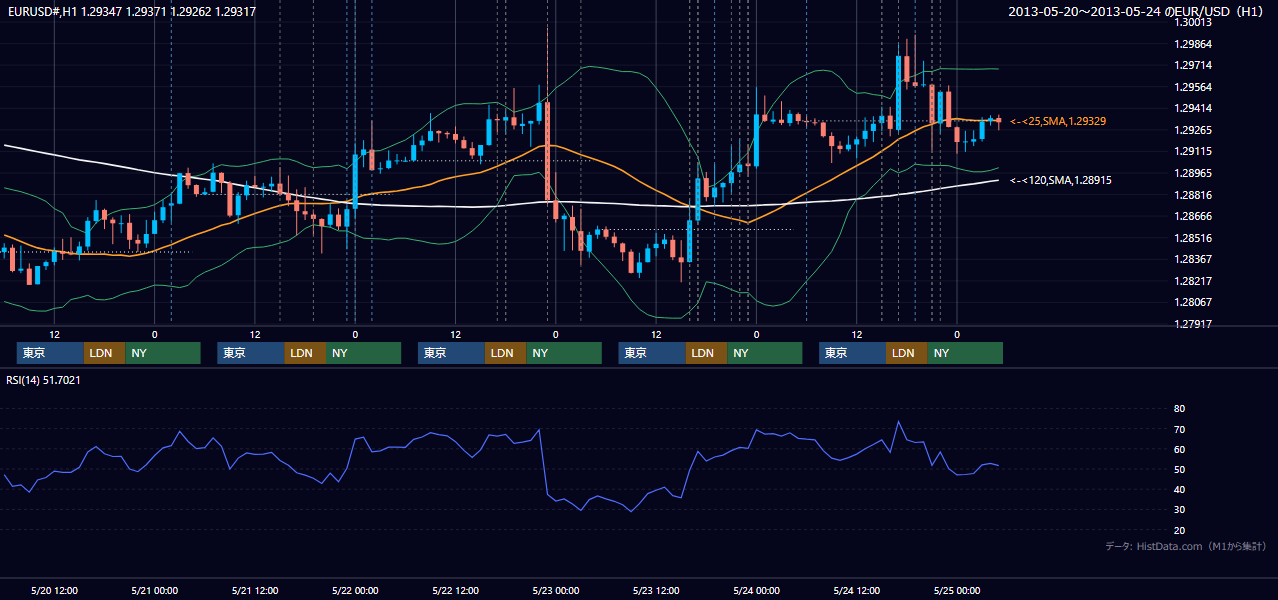Select the 5/21 12:00 time axis label
1278x600 pixels.
[255, 590]
